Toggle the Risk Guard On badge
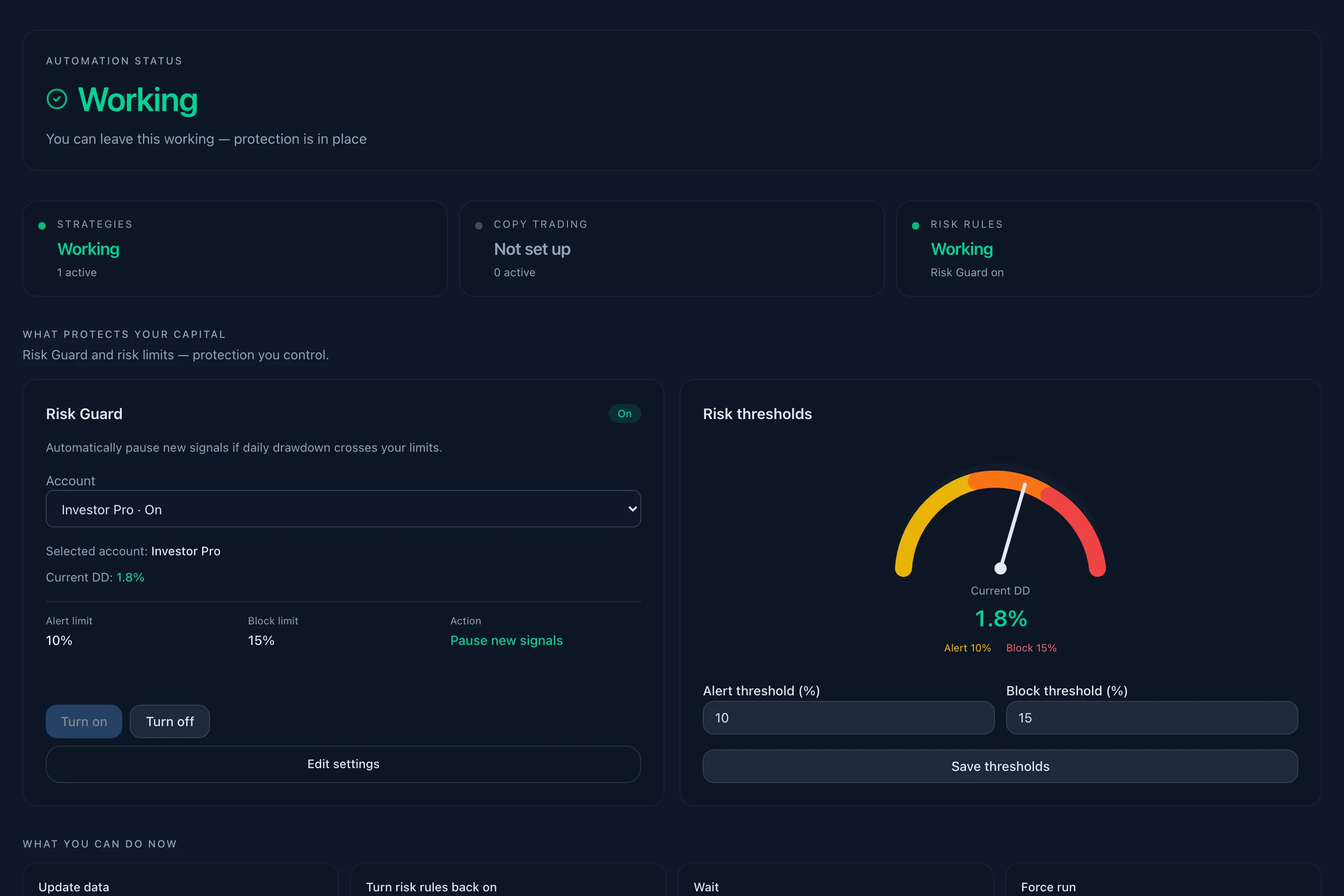This screenshot has width=1344, height=896. coord(624,414)
